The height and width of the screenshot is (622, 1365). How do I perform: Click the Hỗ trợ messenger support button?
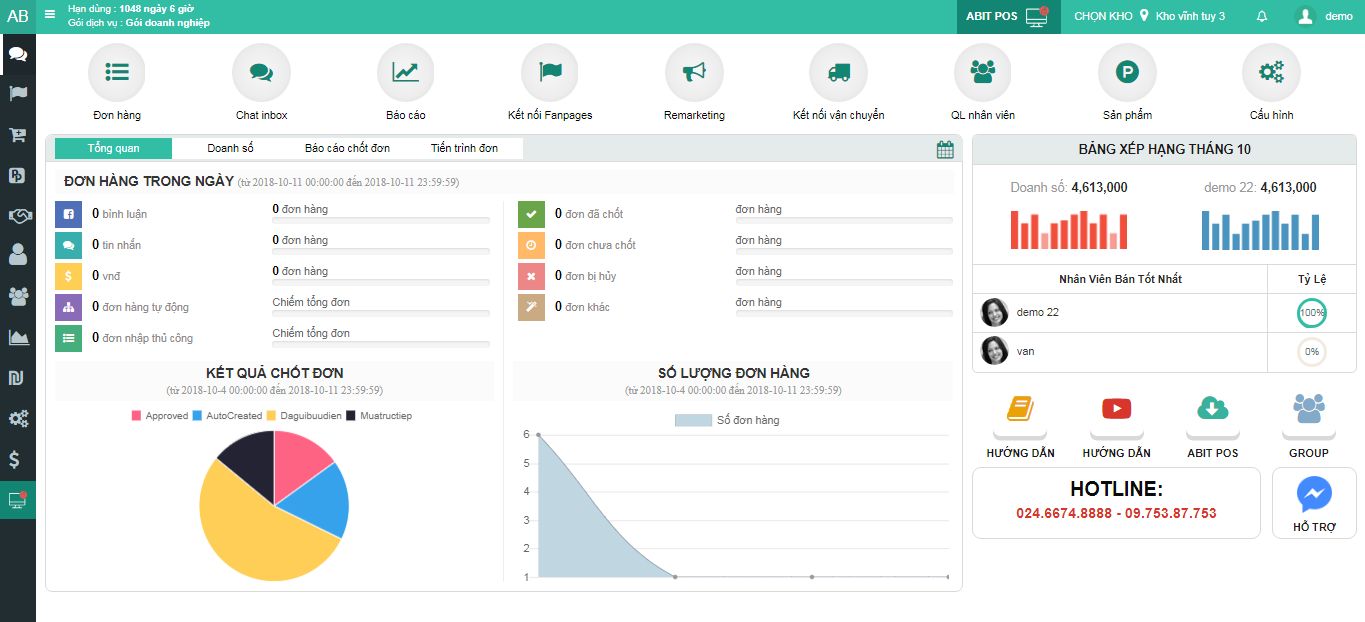click(x=1314, y=503)
